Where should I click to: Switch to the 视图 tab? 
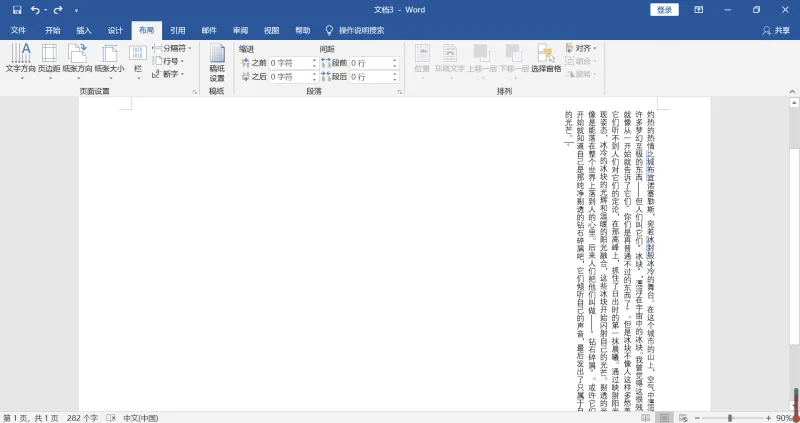pos(271,31)
